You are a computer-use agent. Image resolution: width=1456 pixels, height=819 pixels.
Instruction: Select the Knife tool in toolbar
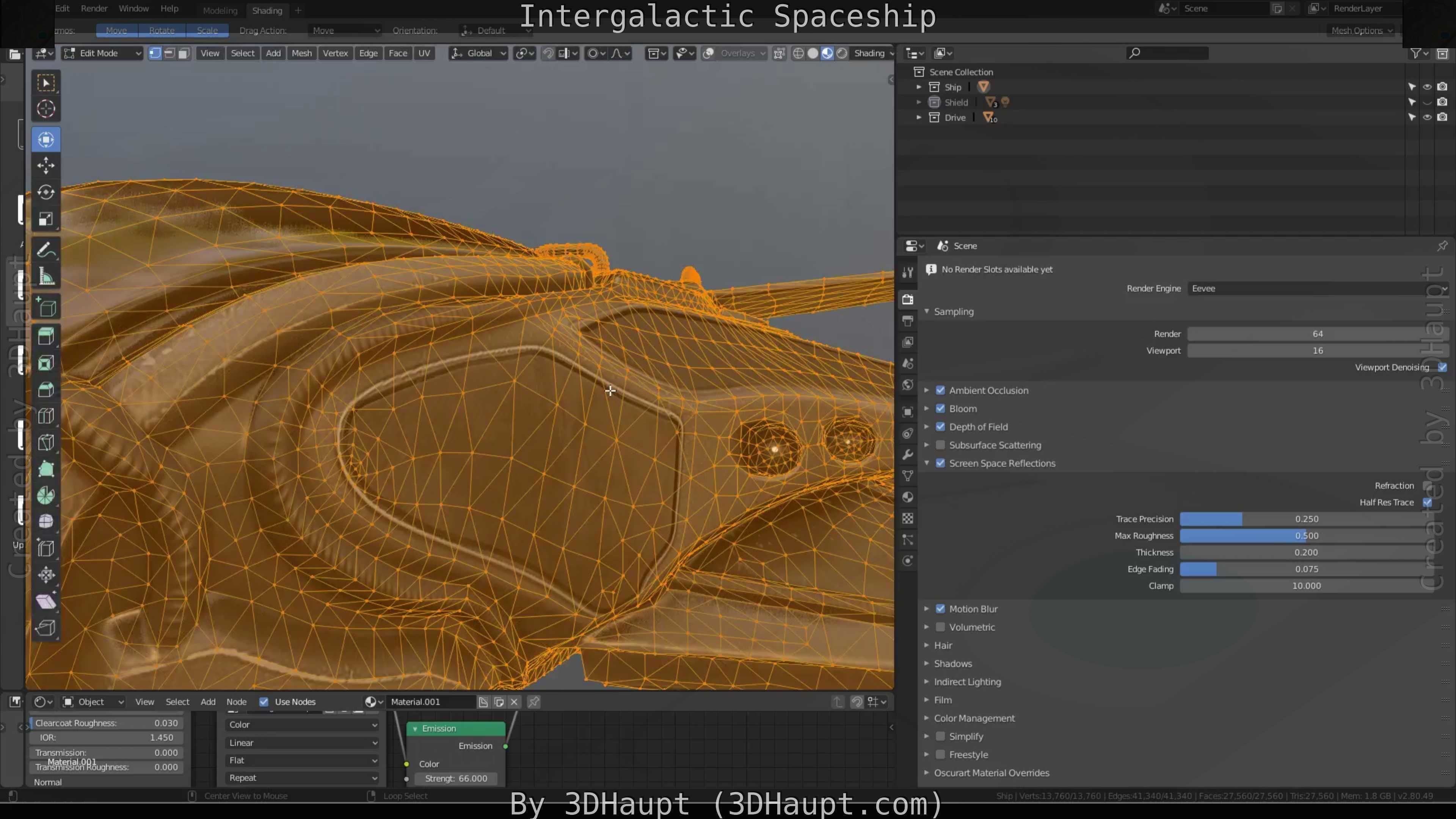pyautogui.click(x=46, y=442)
